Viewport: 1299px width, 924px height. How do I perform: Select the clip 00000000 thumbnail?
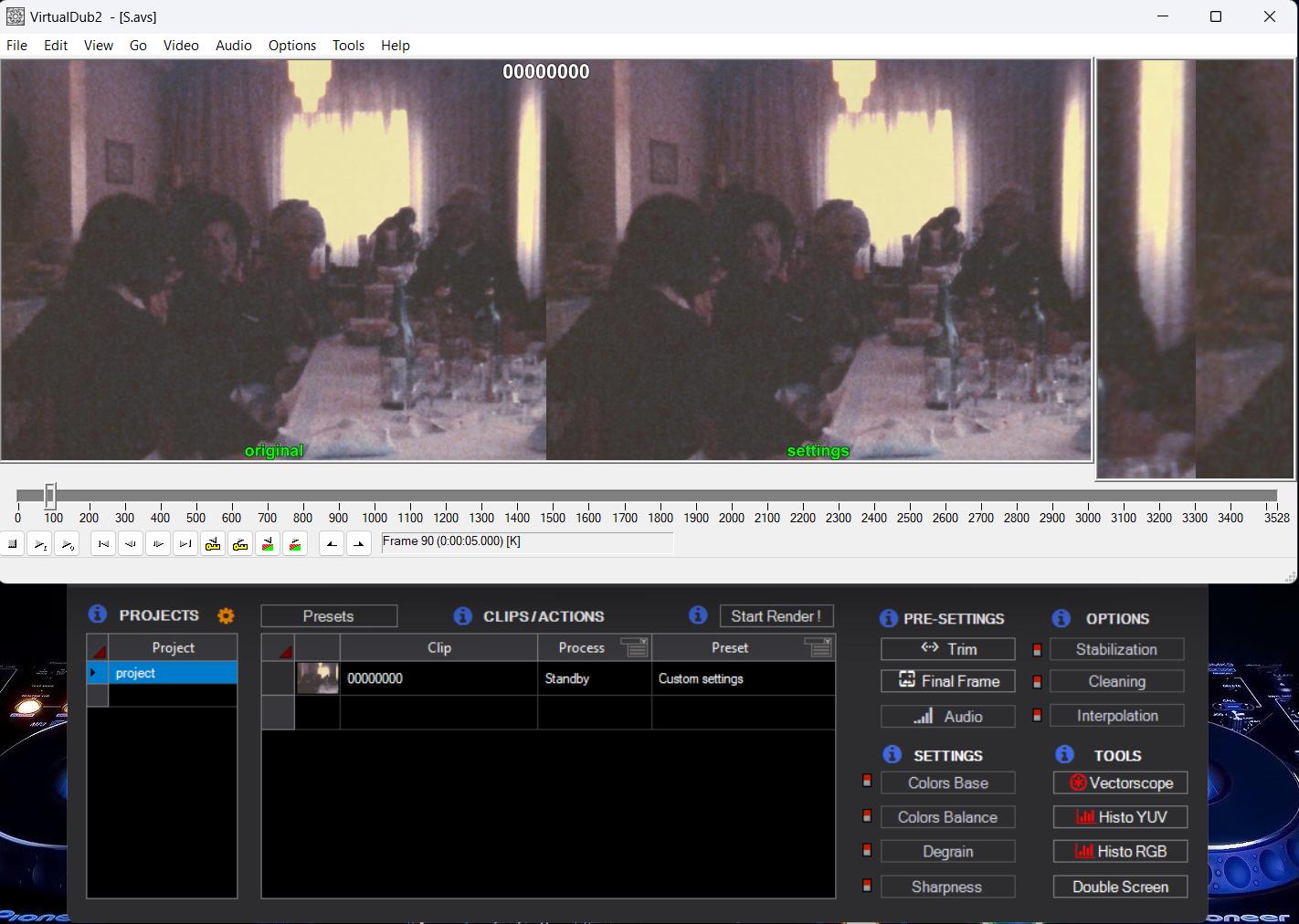(x=318, y=678)
